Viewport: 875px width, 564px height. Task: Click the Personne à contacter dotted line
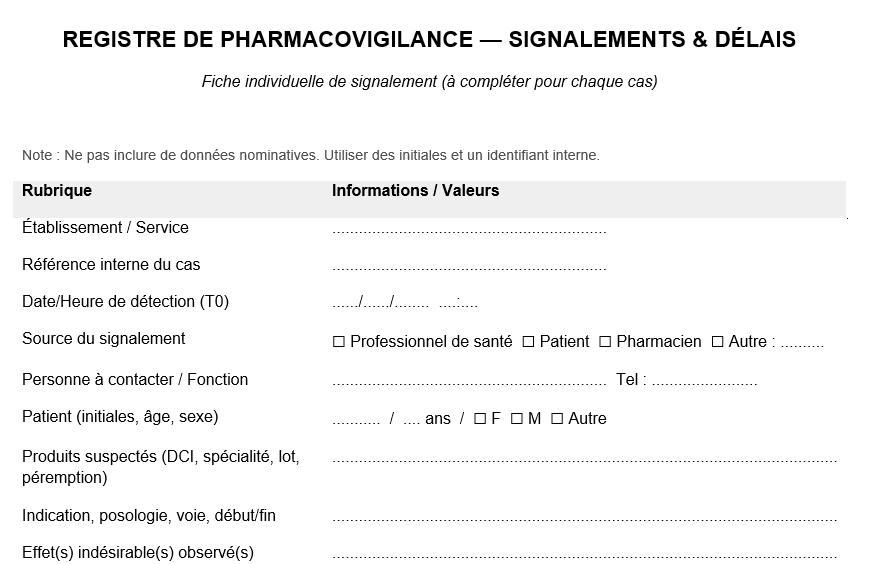(469, 383)
